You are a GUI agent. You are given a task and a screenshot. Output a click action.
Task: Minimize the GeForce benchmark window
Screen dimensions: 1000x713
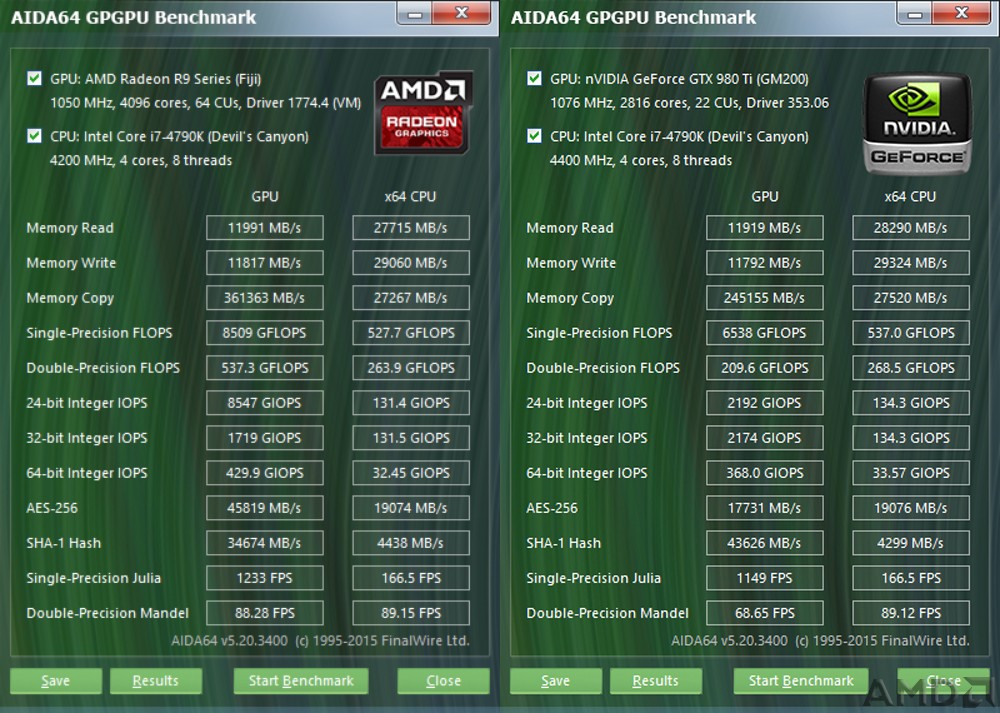pyautogui.click(x=915, y=13)
